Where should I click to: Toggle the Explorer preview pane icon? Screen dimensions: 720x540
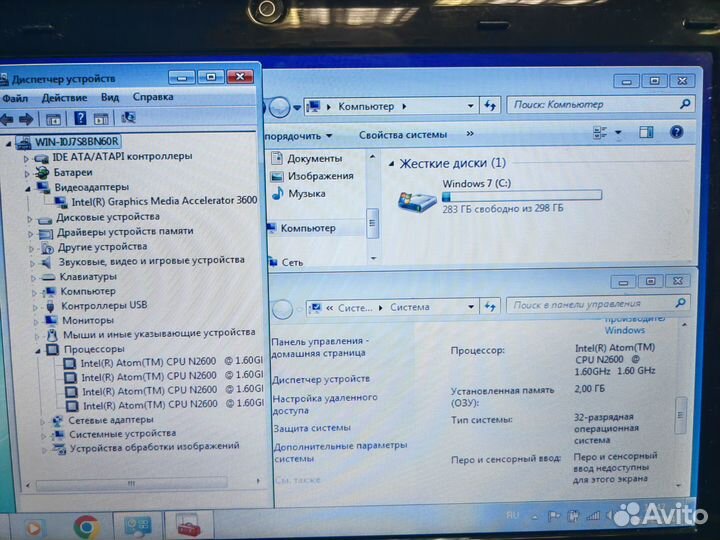coord(646,133)
